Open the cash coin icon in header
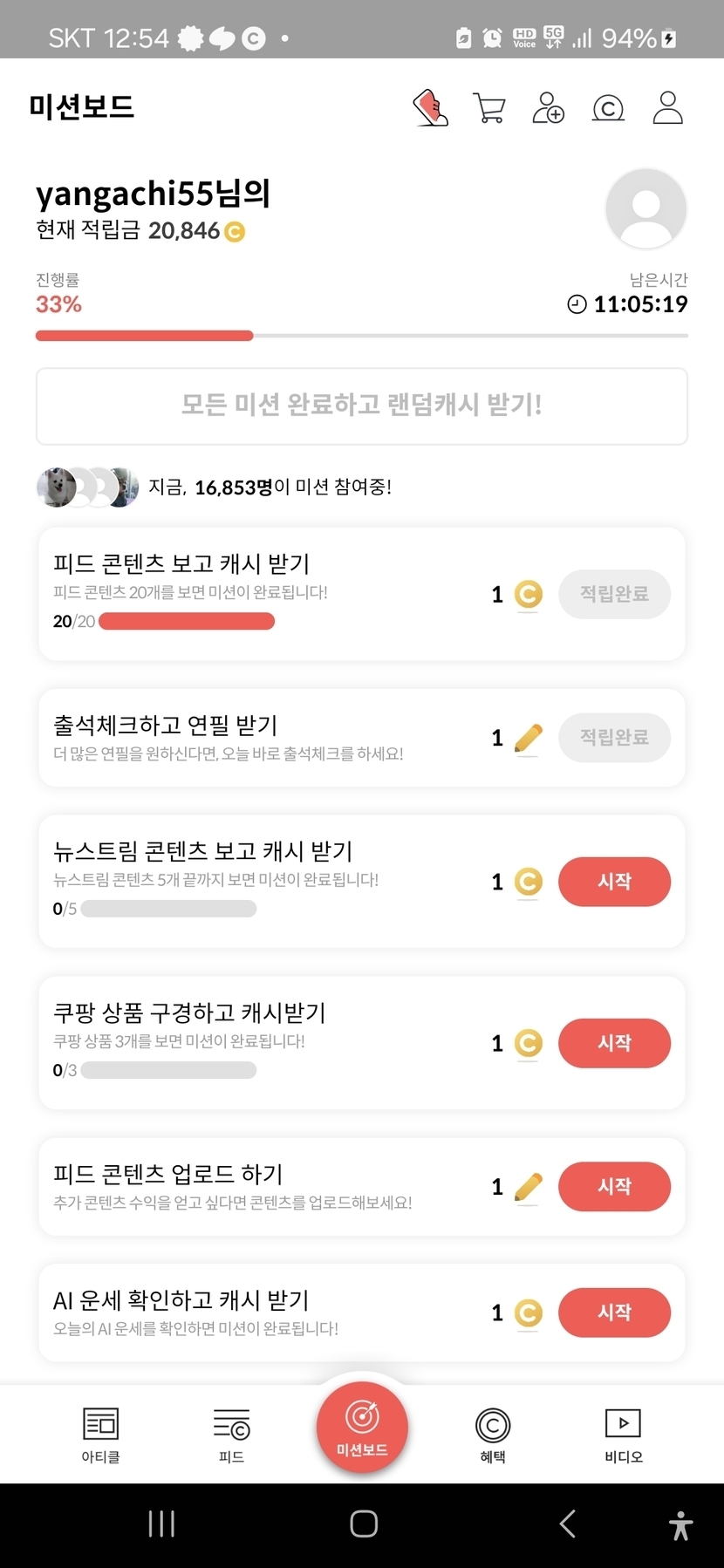The image size is (724, 1568). (x=608, y=108)
